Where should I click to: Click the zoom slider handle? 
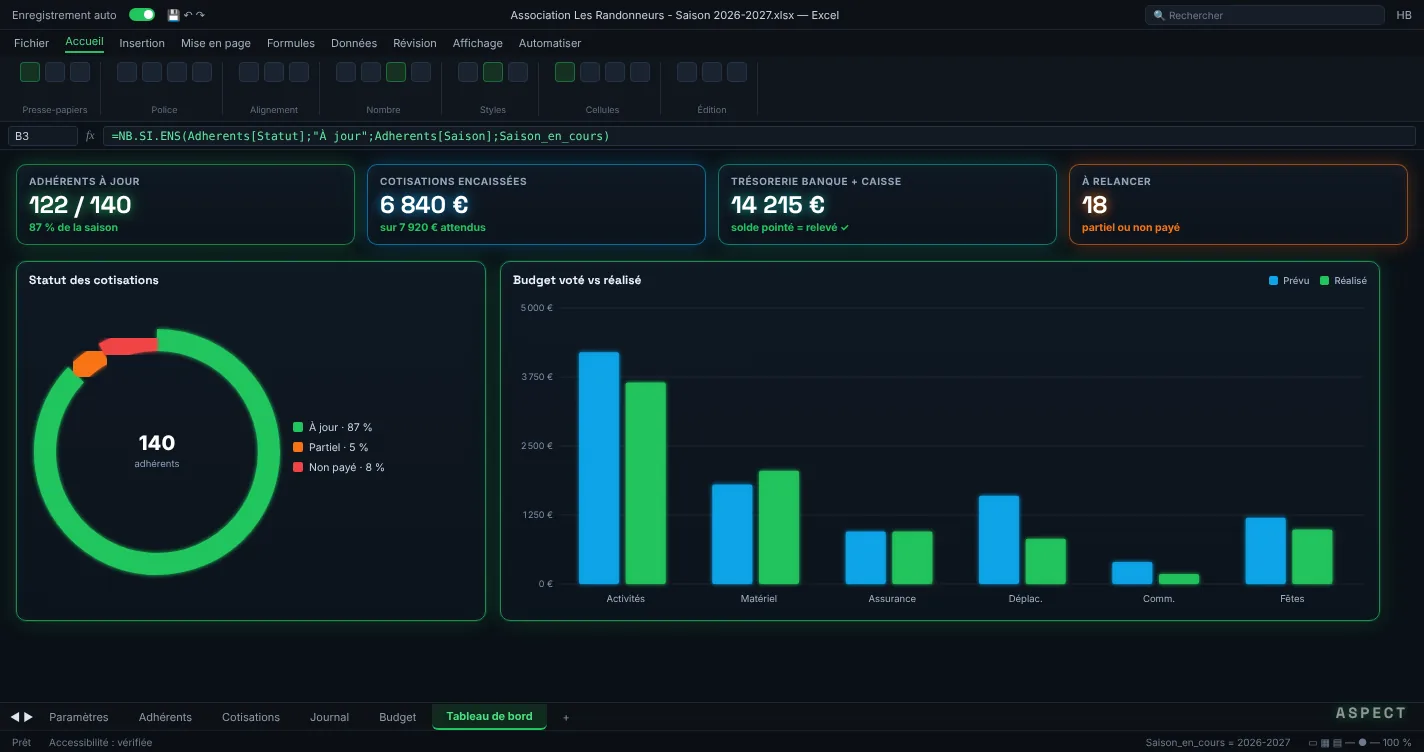pos(1362,743)
